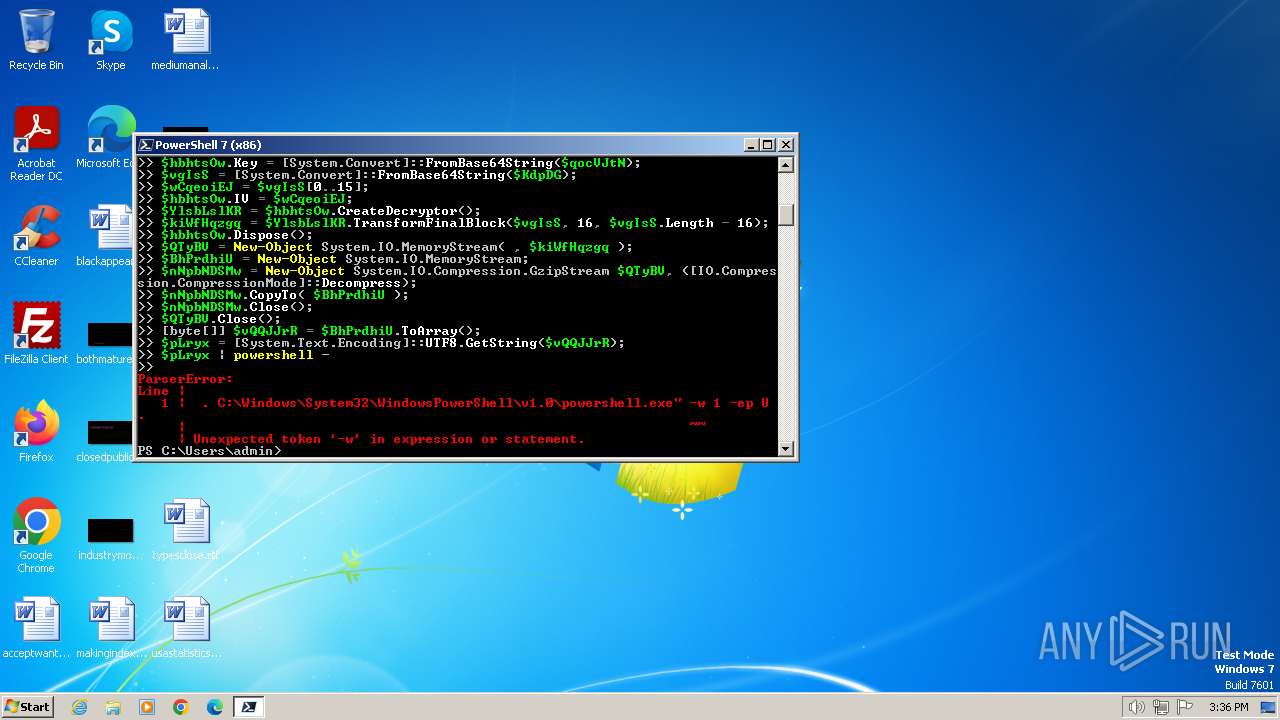
Task: Select the usastatistics Word document icon
Action: click(186, 628)
